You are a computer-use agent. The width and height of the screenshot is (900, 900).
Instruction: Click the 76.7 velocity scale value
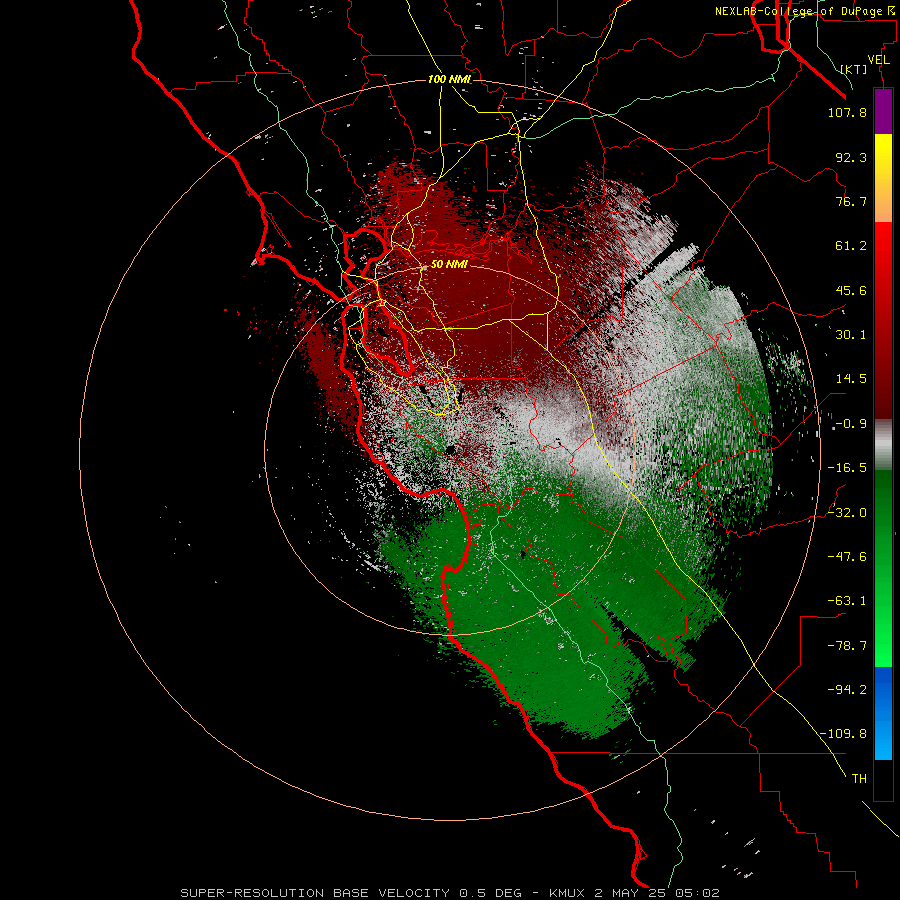[851, 202]
